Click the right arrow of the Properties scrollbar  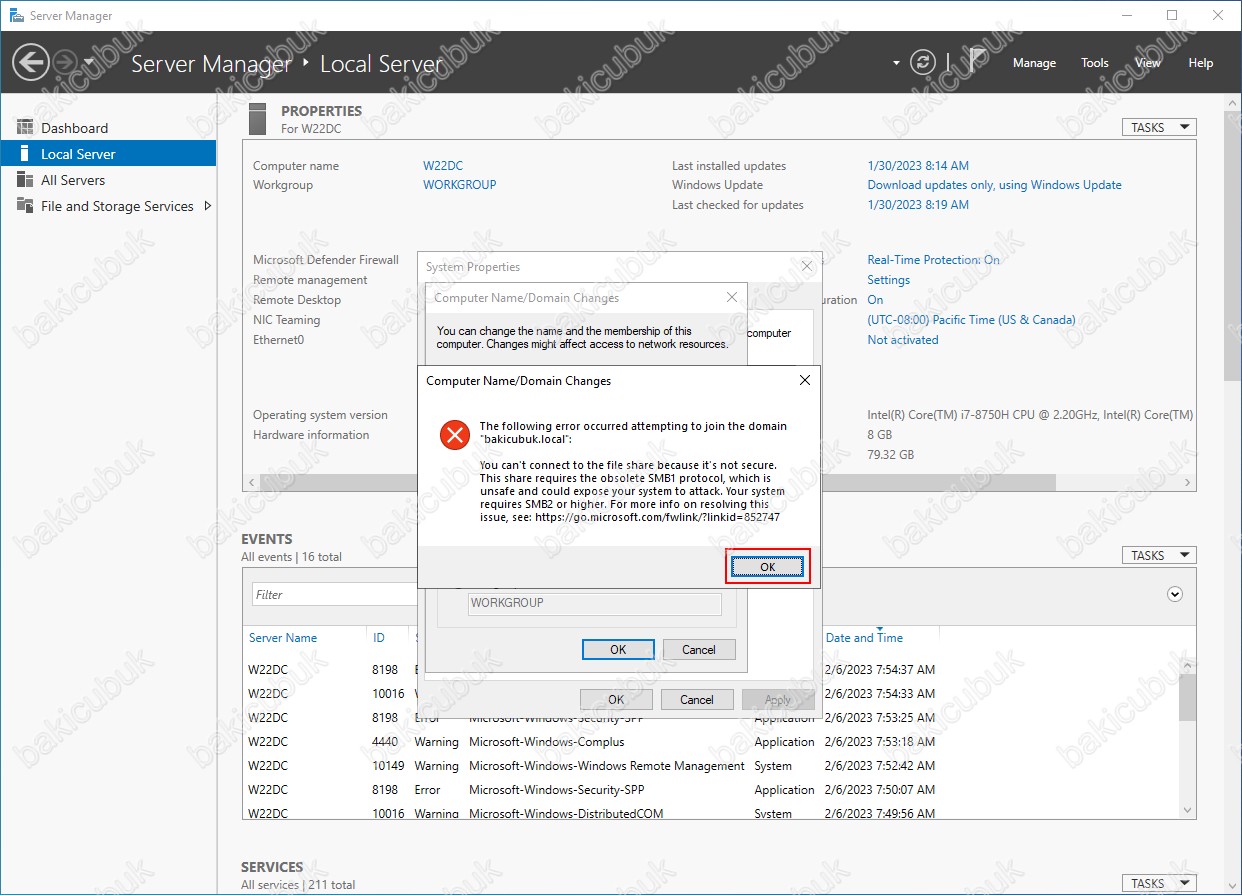(1189, 482)
